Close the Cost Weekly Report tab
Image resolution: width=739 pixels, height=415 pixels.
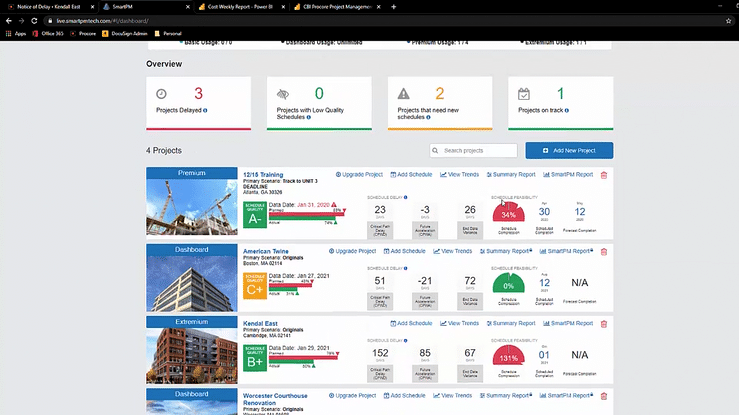tap(283, 7)
